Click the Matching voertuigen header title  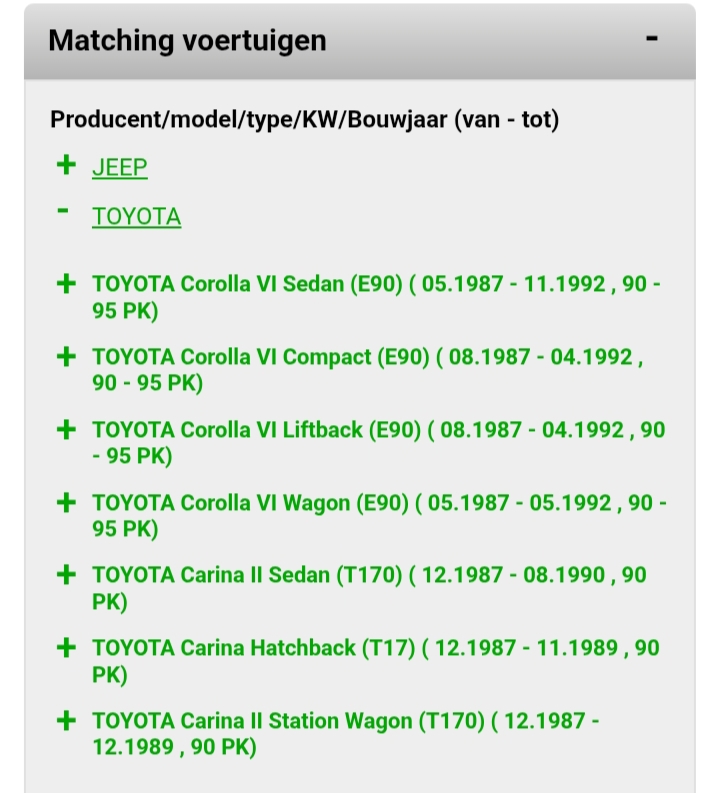click(x=187, y=40)
